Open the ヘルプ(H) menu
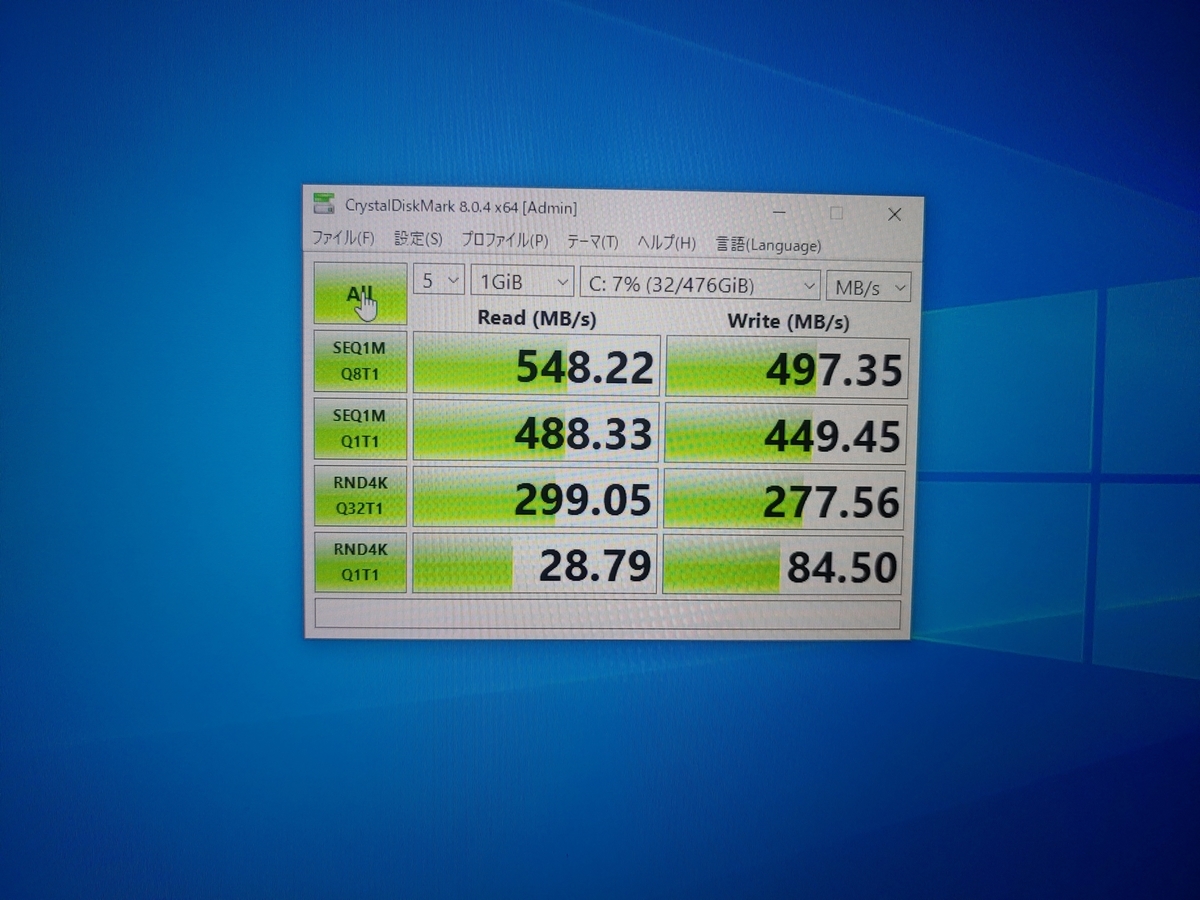Viewport: 1200px width, 900px height. click(666, 243)
